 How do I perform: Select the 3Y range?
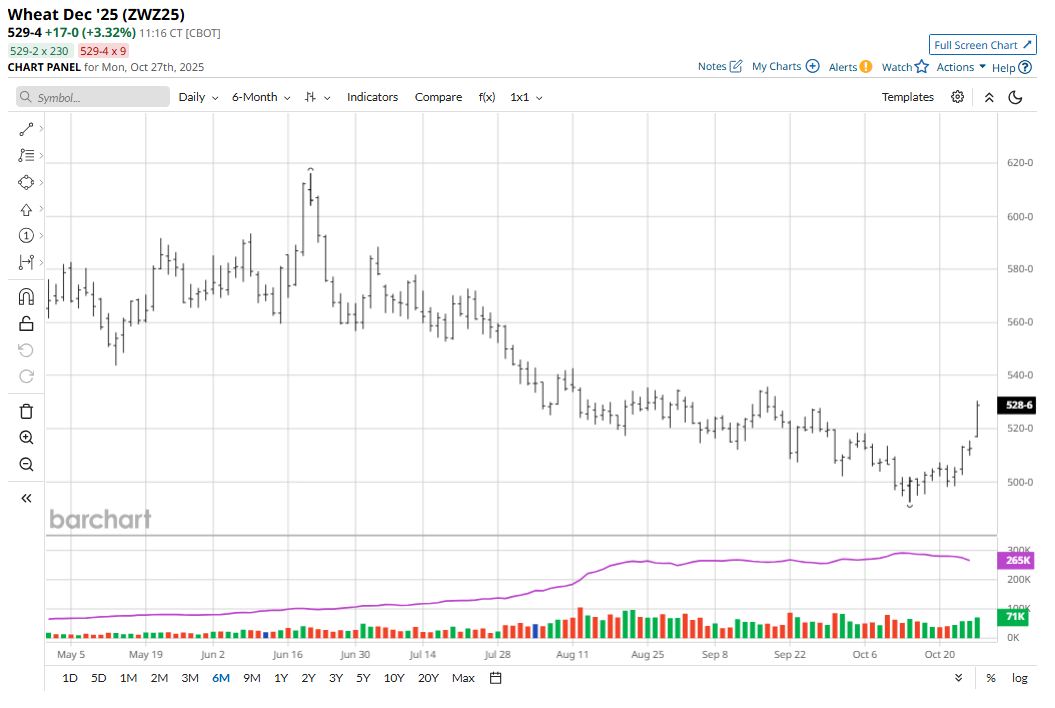[336, 678]
